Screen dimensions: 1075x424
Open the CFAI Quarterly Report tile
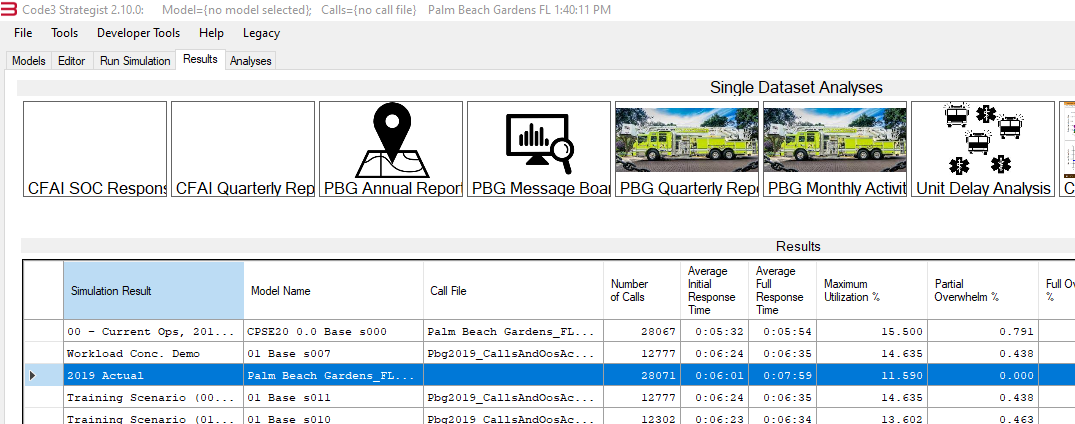[x=243, y=150]
